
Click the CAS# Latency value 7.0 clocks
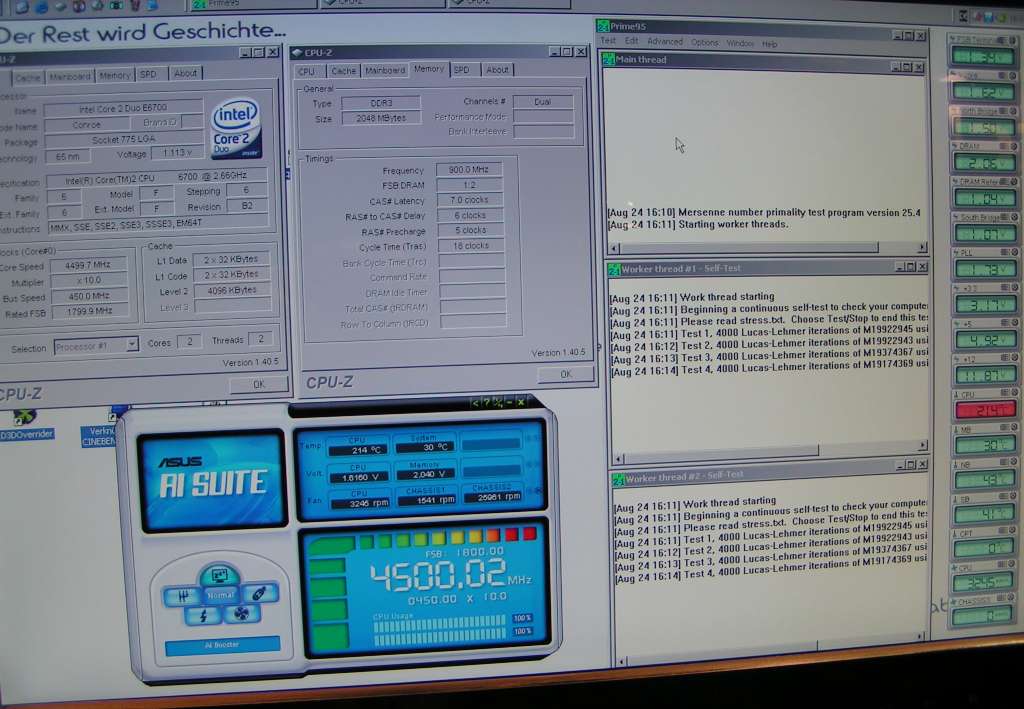click(x=470, y=200)
